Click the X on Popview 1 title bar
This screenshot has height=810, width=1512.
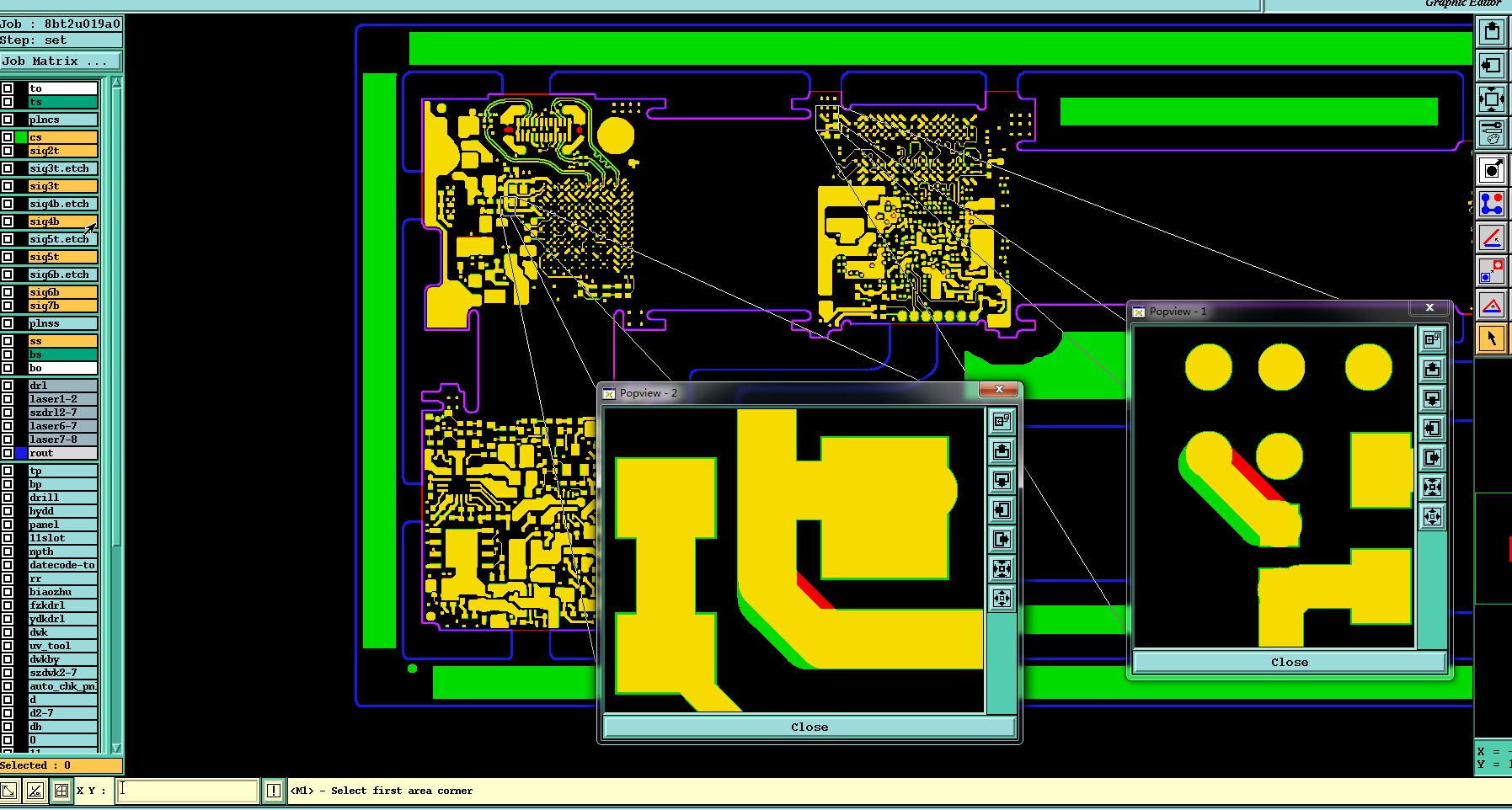click(1429, 308)
